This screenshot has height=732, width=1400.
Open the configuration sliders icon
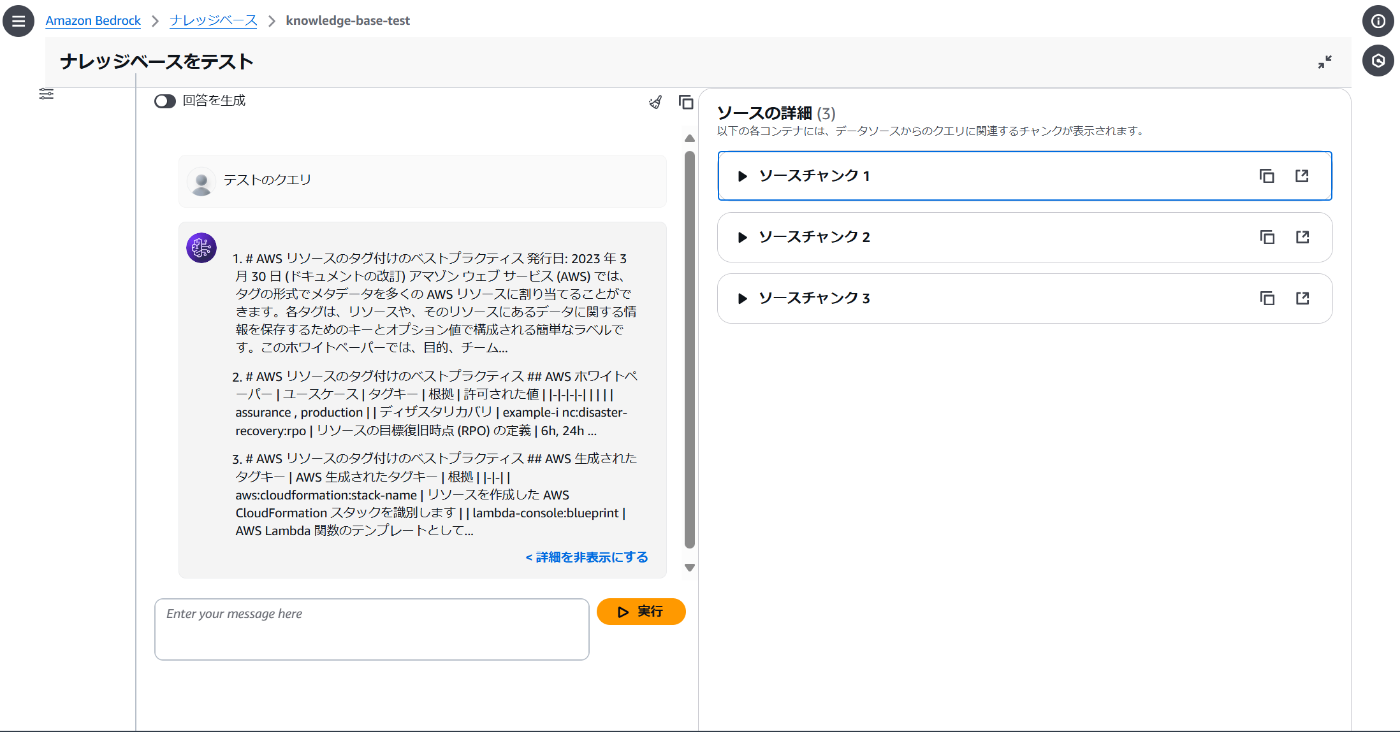click(47, 93)
